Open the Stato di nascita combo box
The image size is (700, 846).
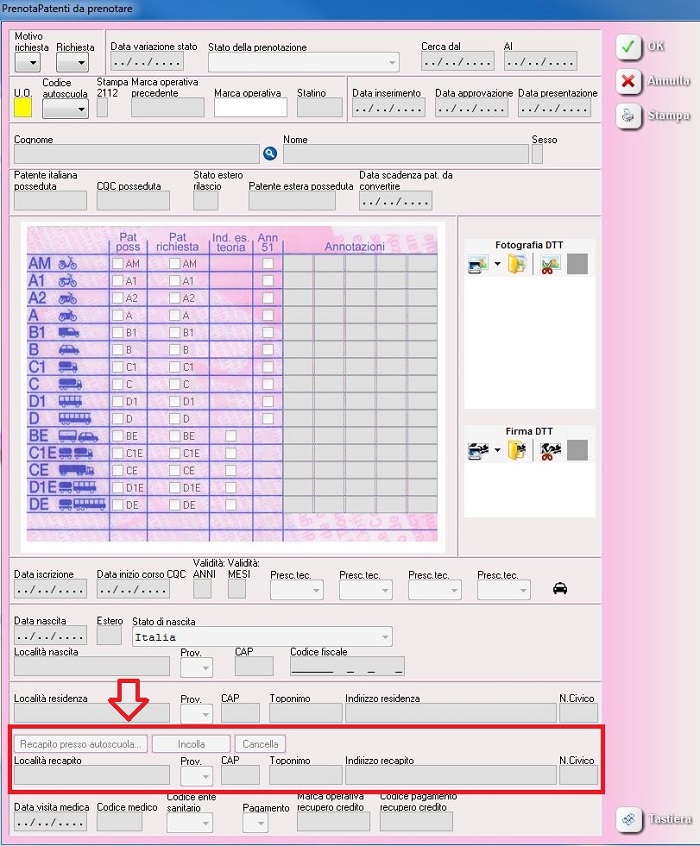point(384,637)
